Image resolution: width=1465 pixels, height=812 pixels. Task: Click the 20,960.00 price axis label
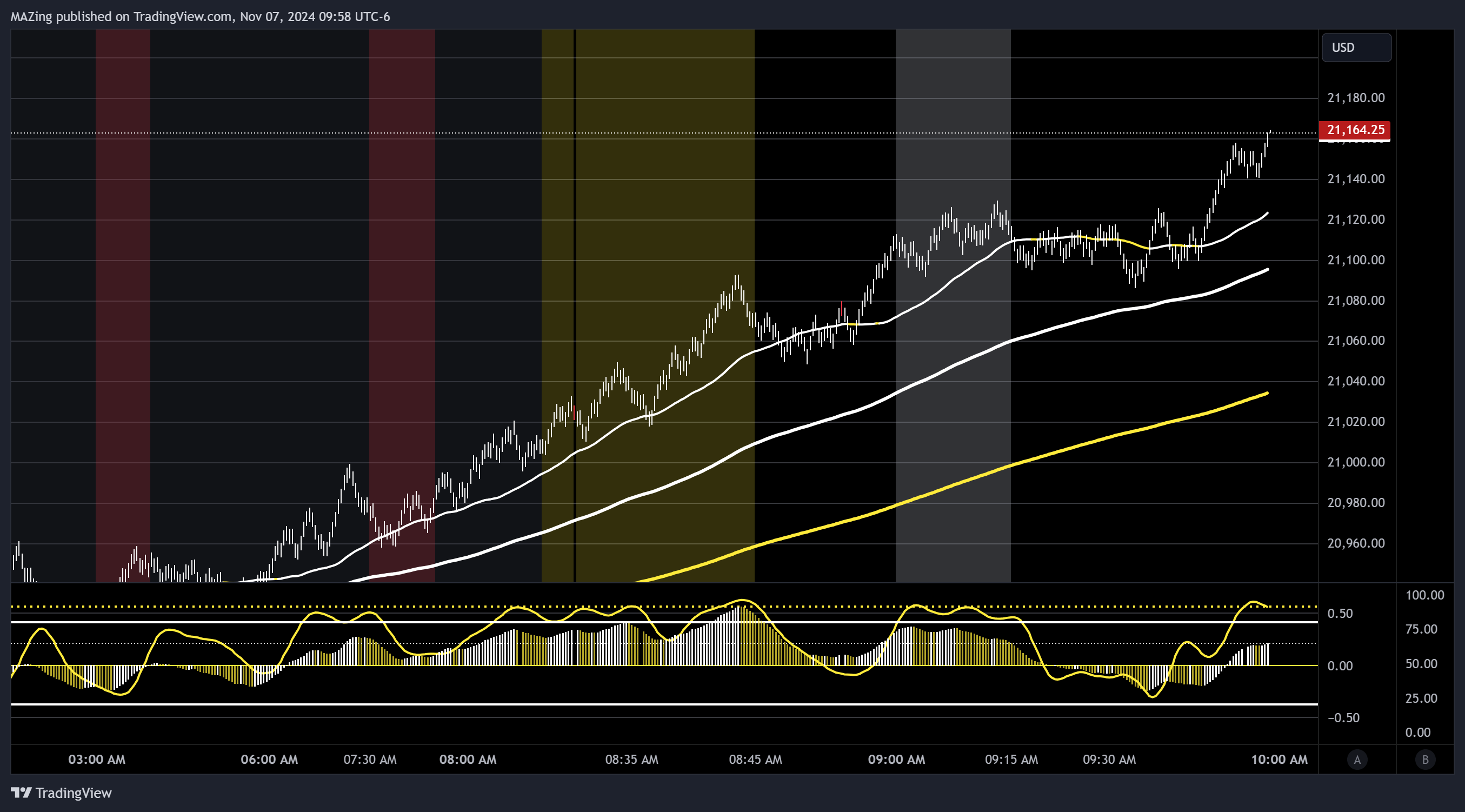coord(1356,543)
